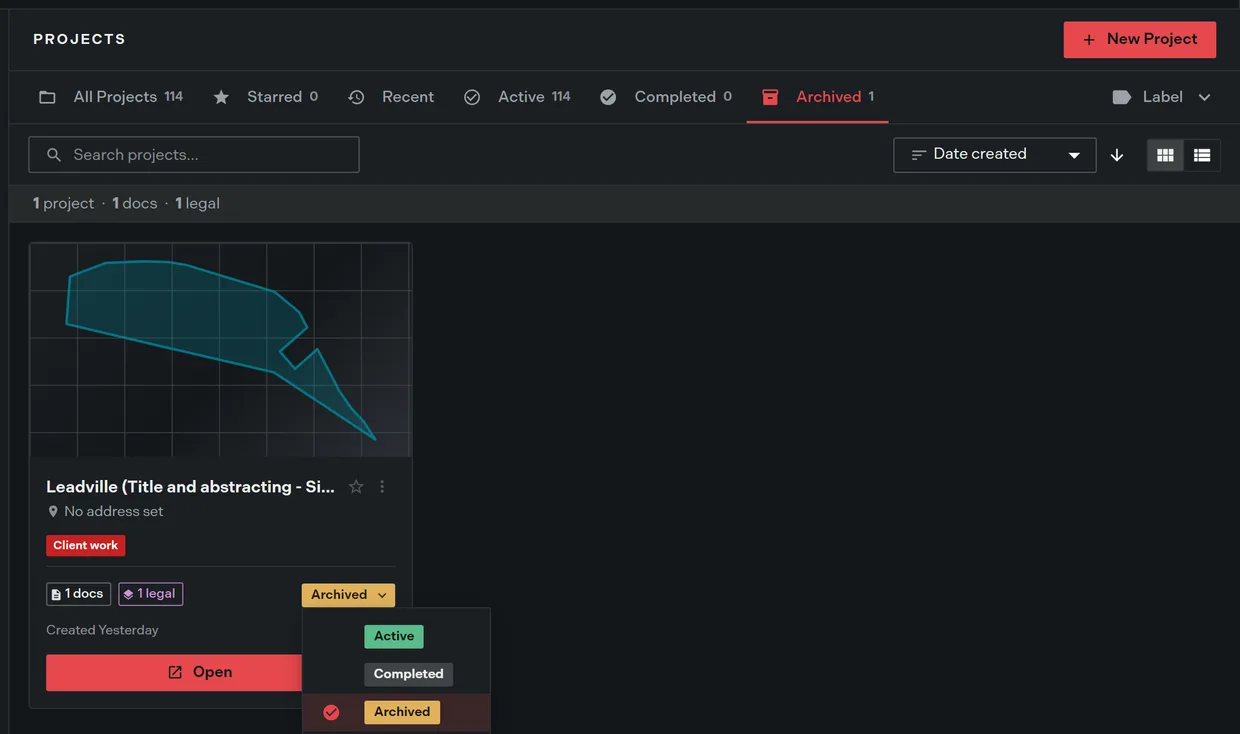Image resolution: width=1240 pixels, height=734 pixels.
Task: Switch to grid view
Action: (1165, 155)
